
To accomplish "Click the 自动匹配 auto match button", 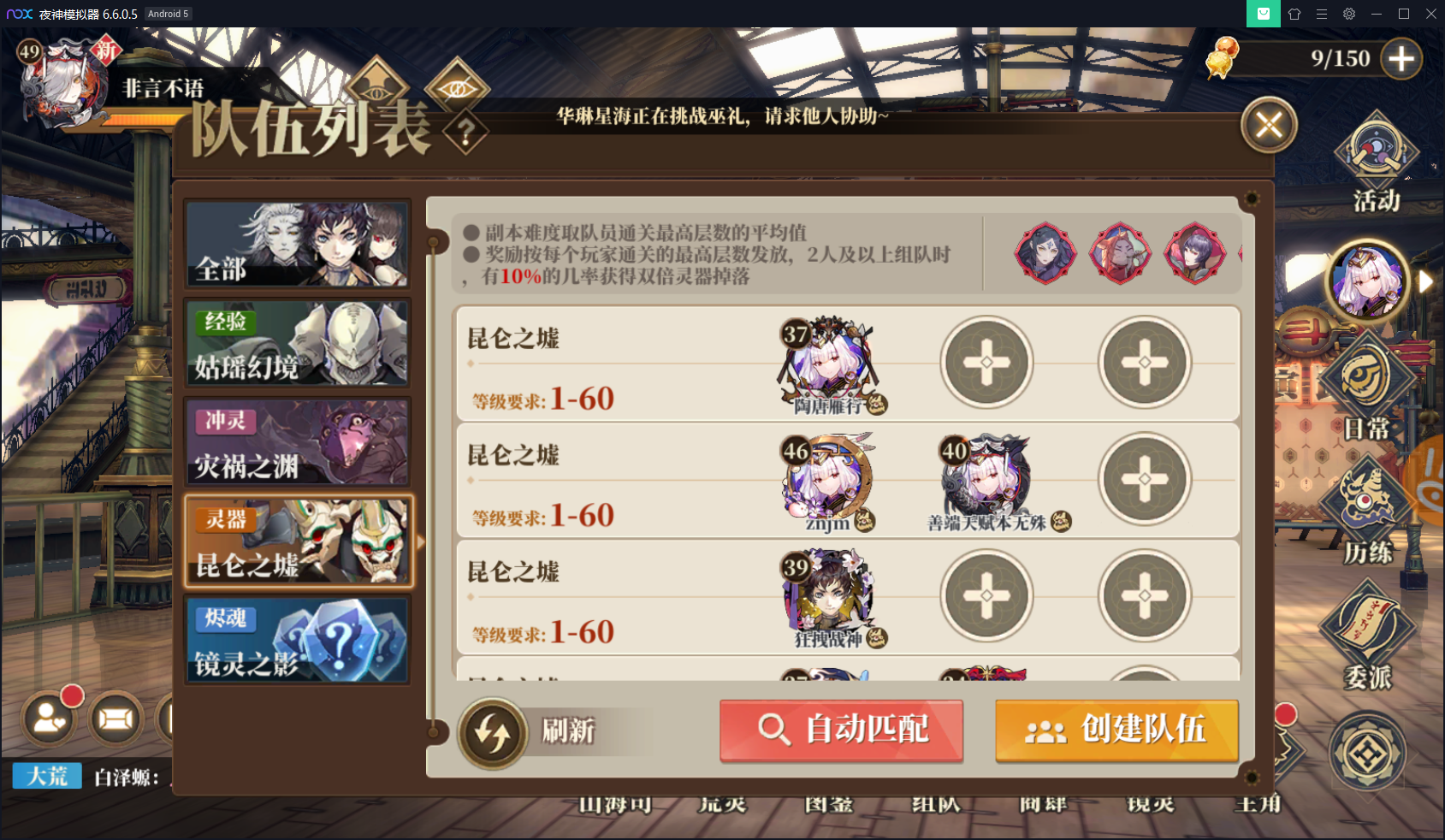I will 842,730.
